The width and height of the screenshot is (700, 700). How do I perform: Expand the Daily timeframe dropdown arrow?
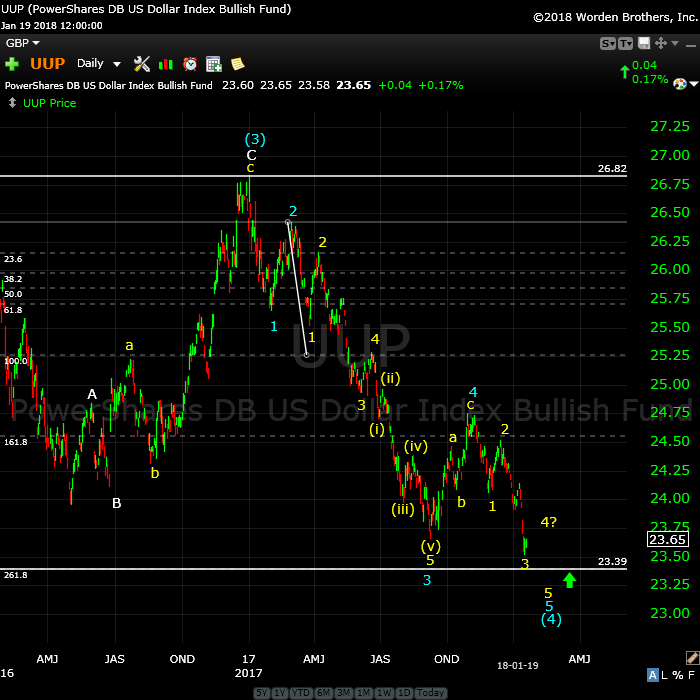click(117, 64)
